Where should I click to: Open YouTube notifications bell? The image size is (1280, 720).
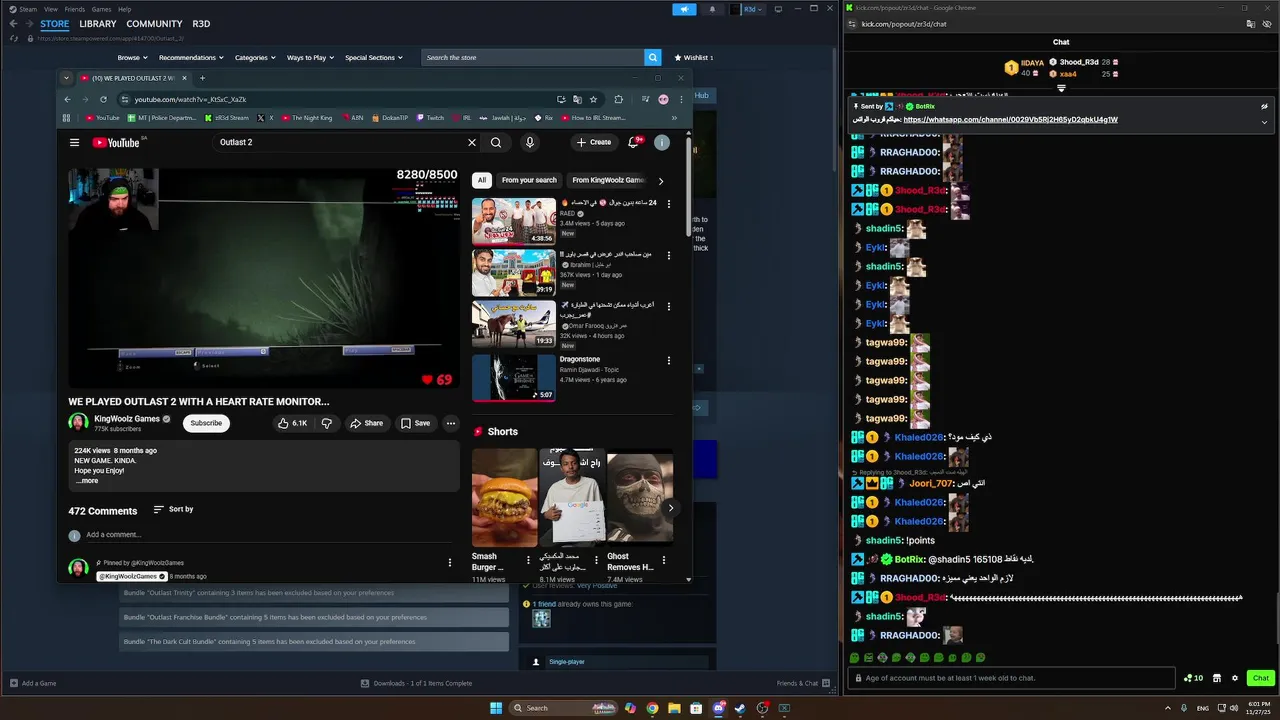[x=634, y=142]
